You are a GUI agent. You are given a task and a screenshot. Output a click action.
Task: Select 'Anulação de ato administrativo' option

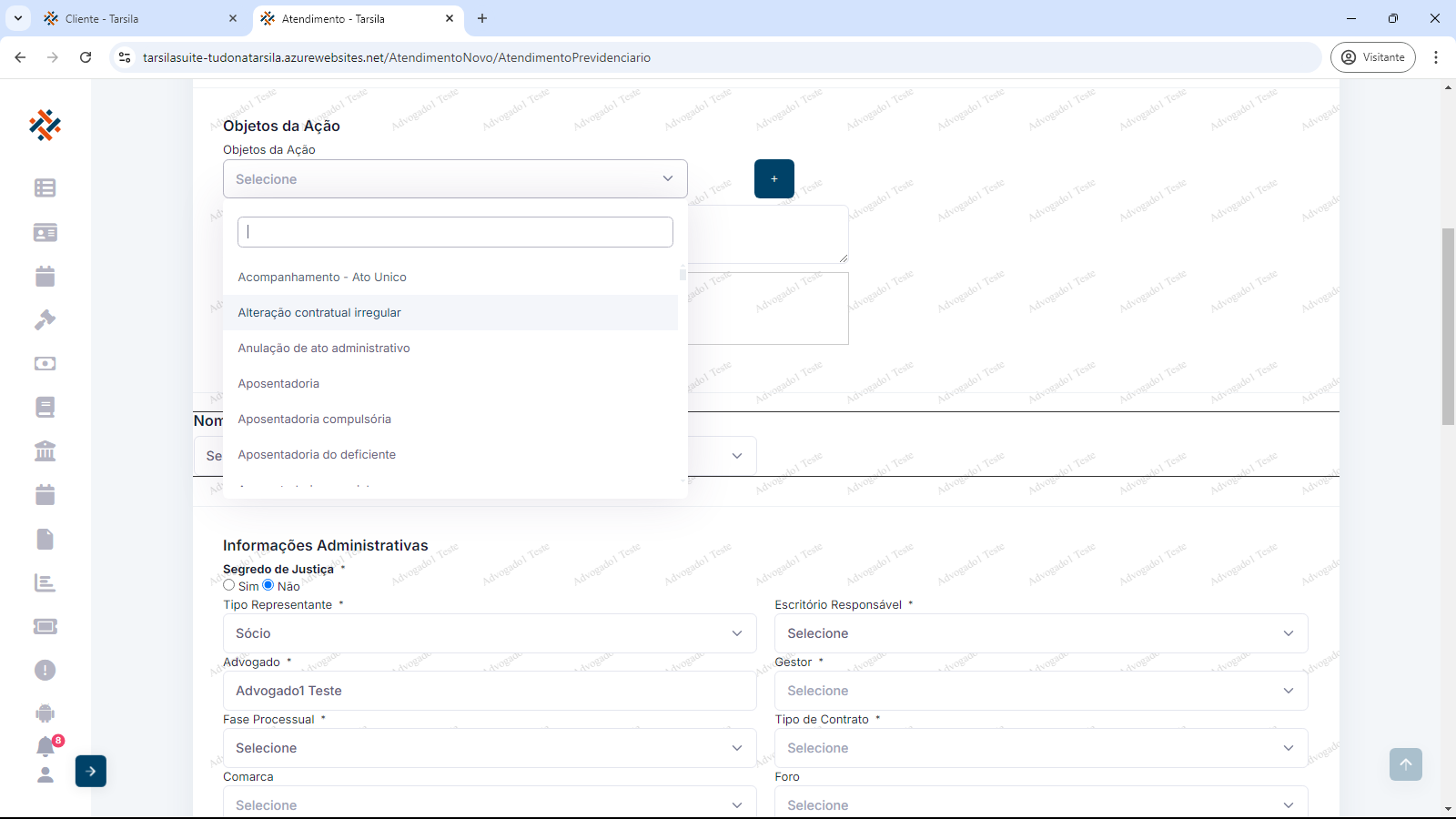(324, 348)
